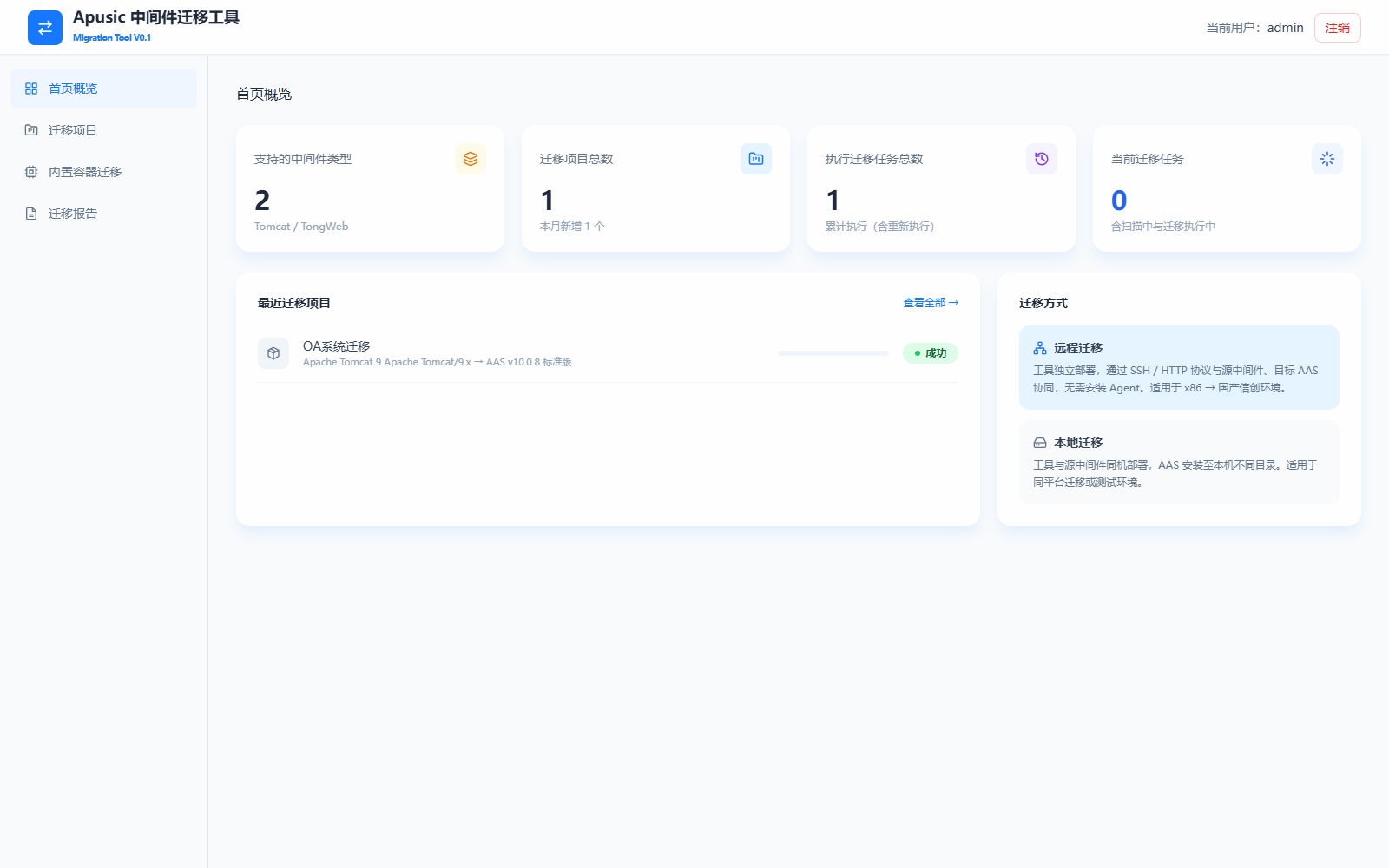The image size is (1389, 868).
Task: Click the 最近迁移项目 heading
Action: point(294,303)
